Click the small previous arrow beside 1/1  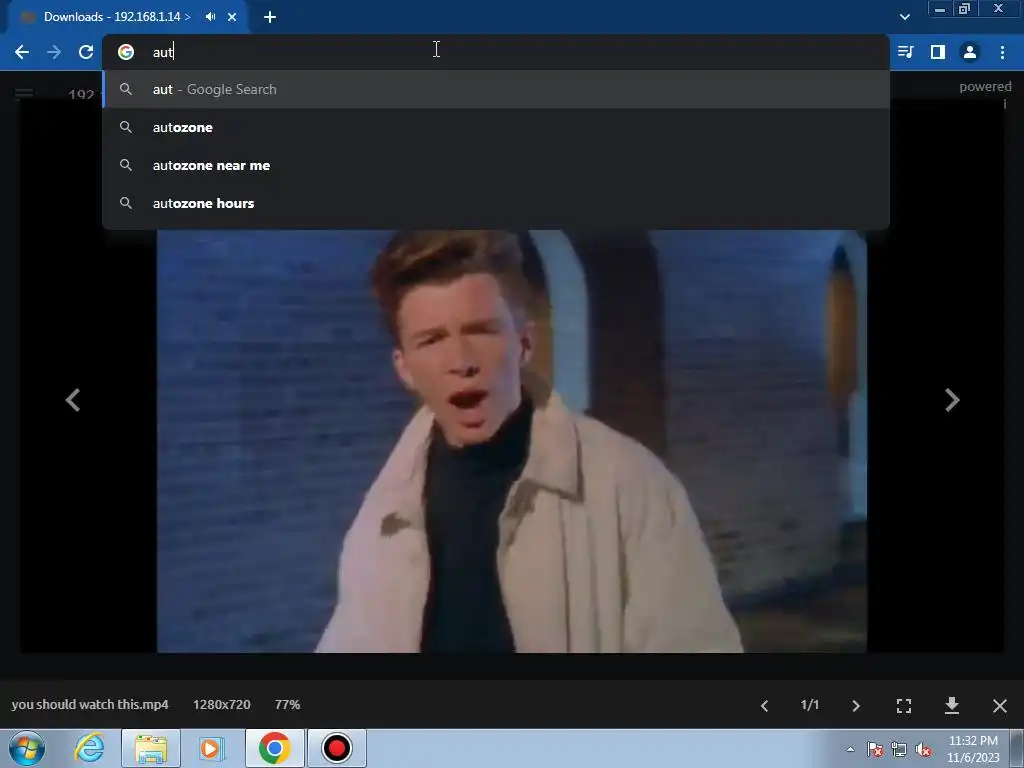[x=765, y=706]
